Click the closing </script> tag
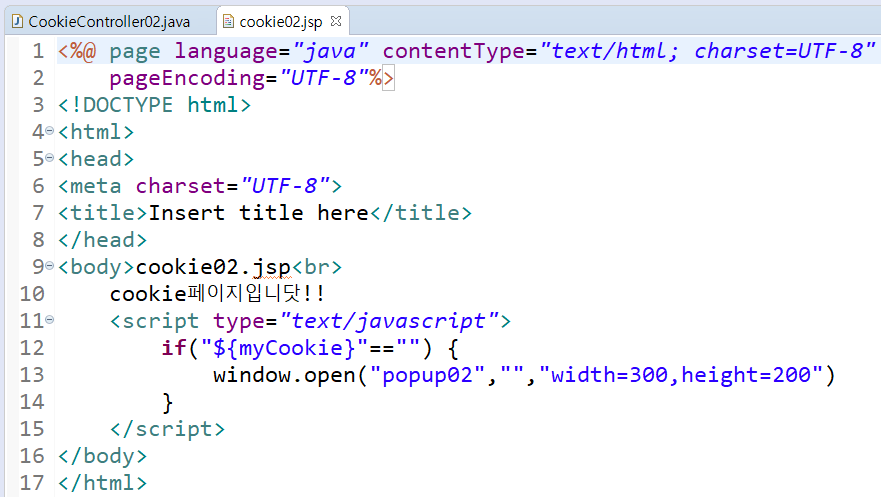This screenshot has height=497, width=881. pos(167,428)
